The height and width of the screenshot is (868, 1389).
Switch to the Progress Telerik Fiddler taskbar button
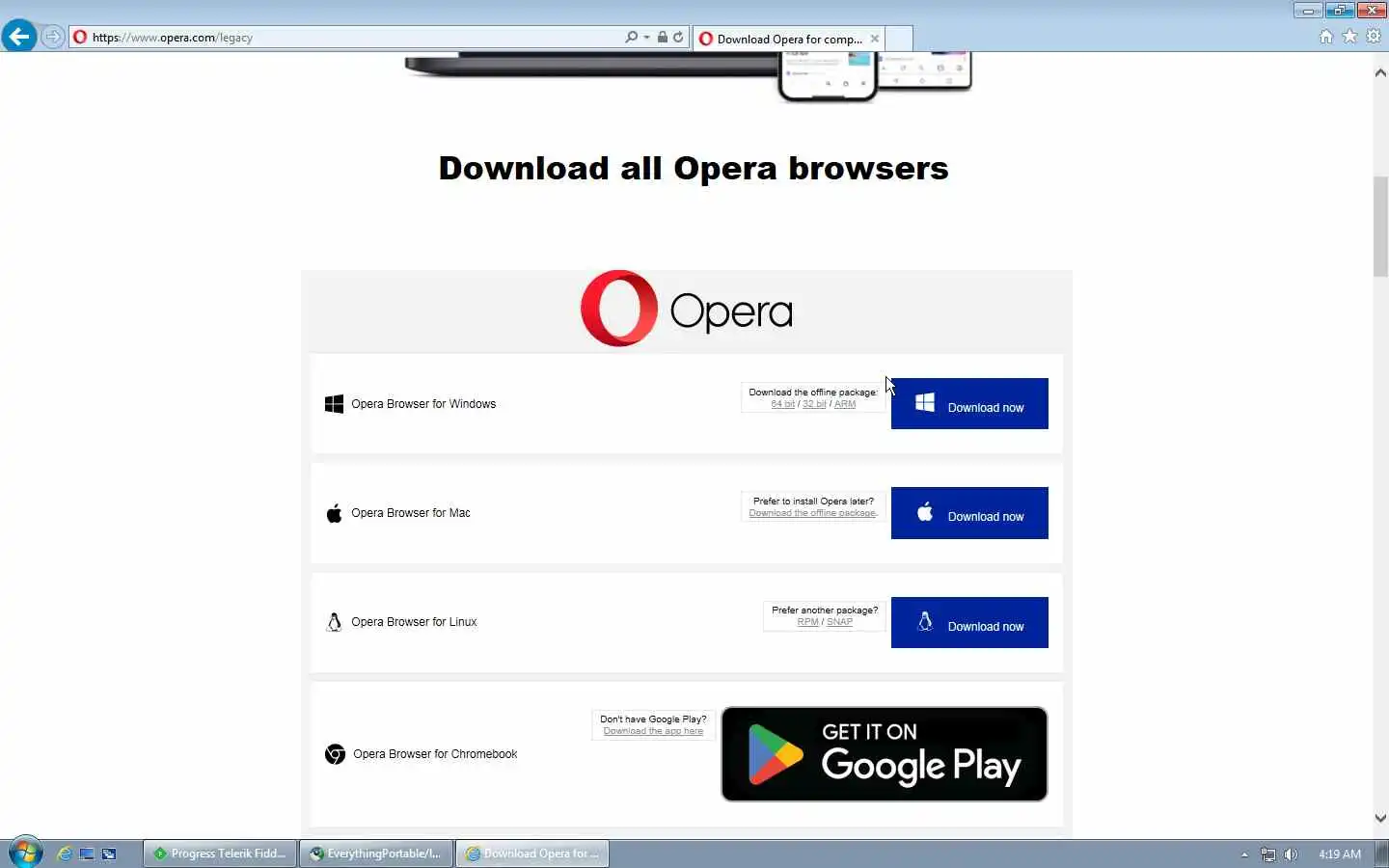coord(220,854)
